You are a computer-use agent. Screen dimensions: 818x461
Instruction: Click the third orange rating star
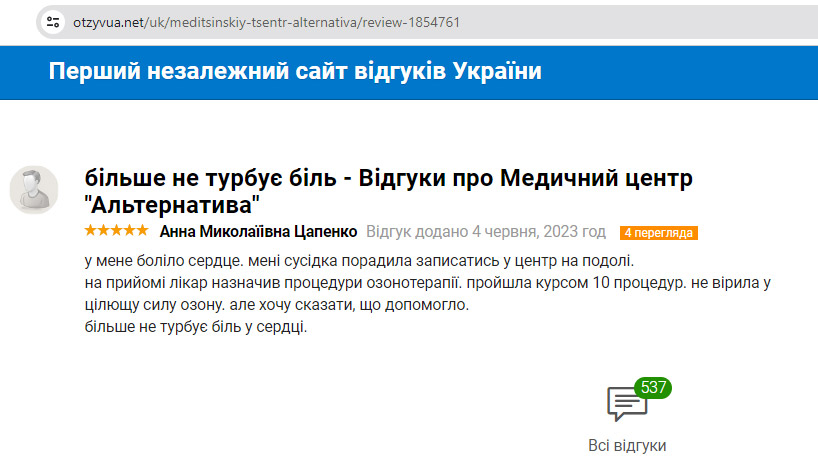click(x=117, y=232)
